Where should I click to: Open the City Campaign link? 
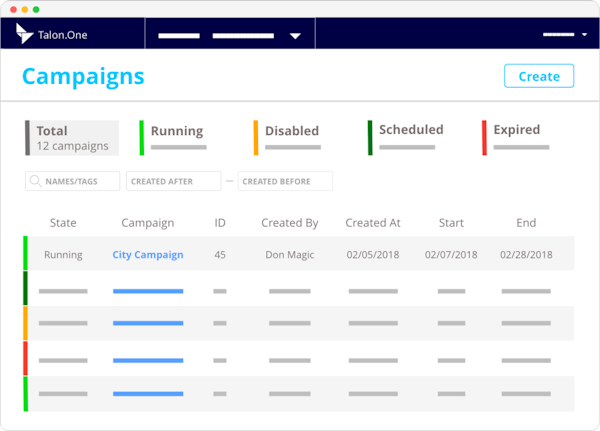[x=148, y=255]
